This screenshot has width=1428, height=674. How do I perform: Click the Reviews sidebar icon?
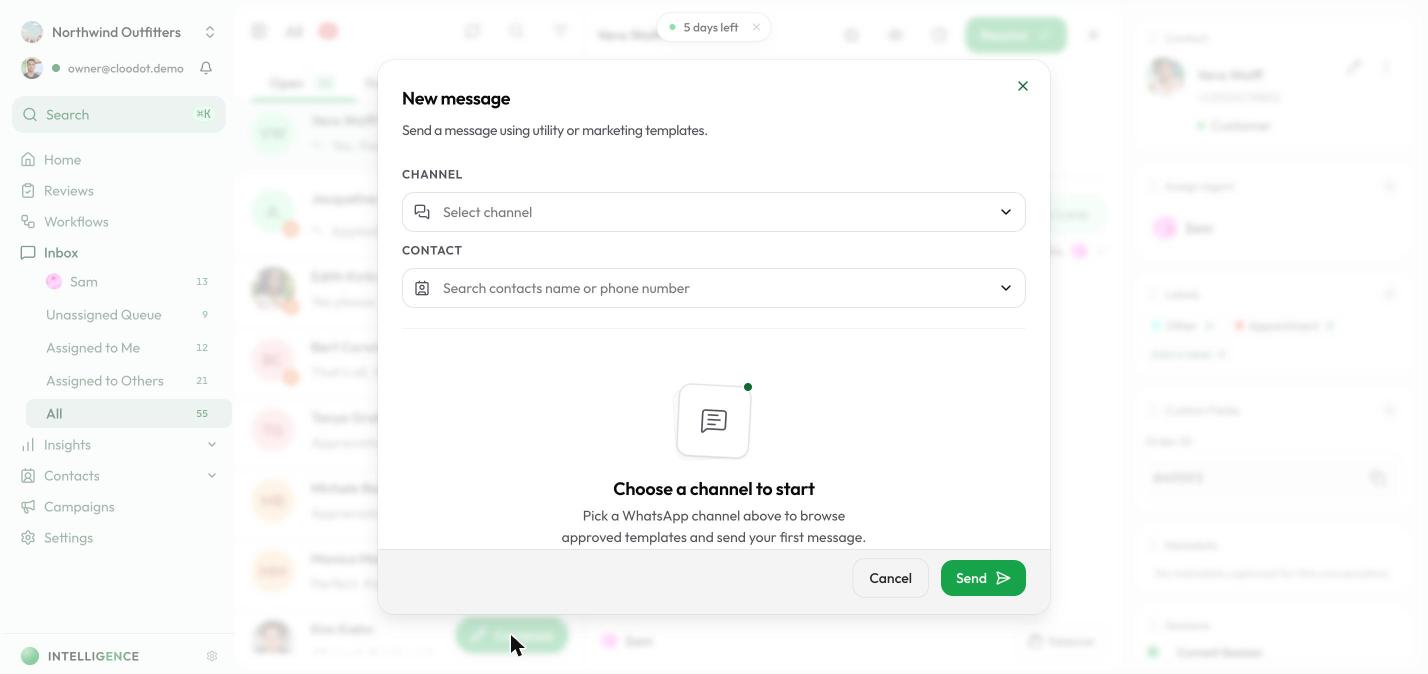(x=28, y=191)
